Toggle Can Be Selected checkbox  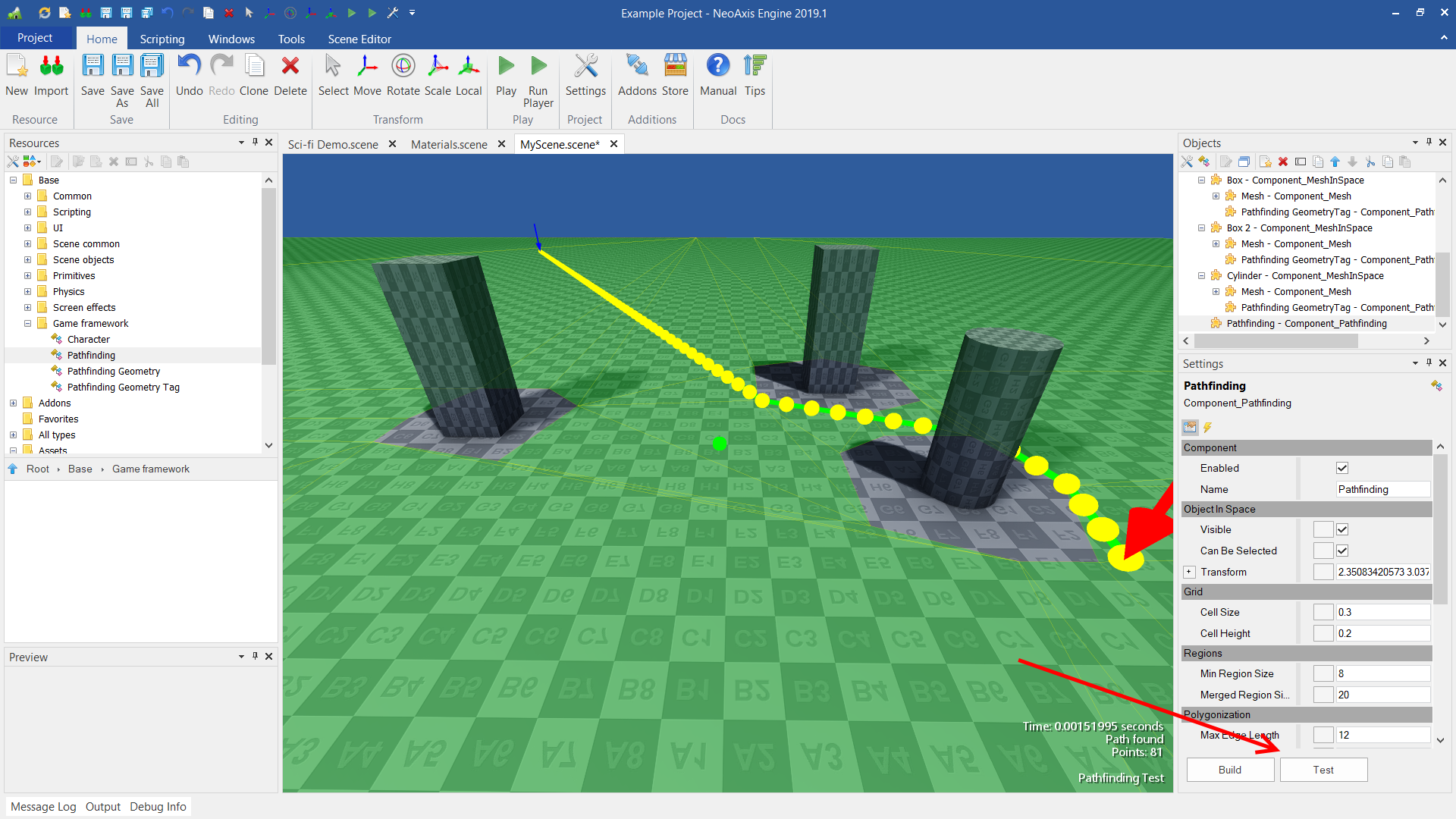coord(1342,551)
